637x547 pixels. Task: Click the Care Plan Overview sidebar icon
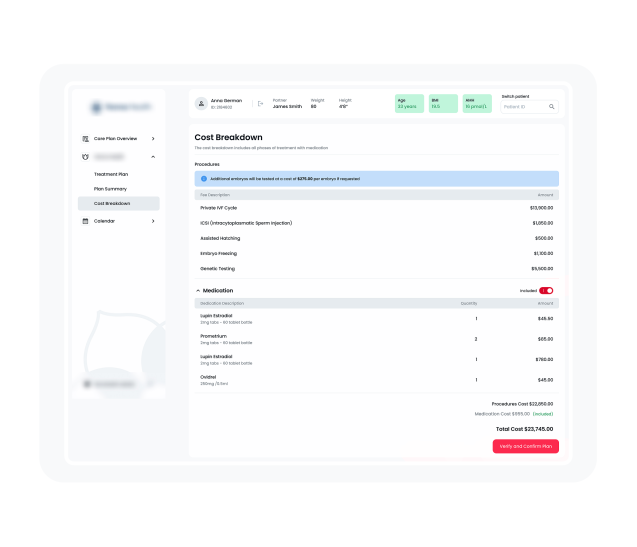[x=85, y=138]
